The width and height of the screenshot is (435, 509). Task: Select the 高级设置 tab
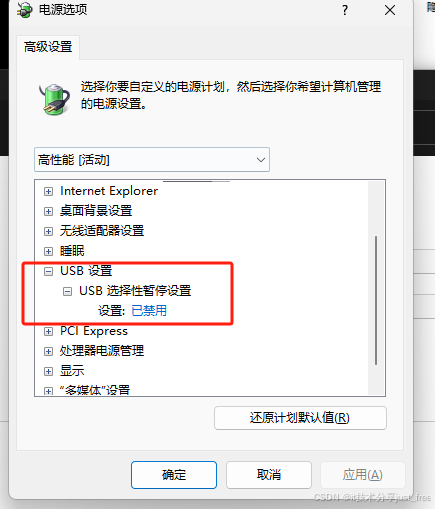pyautogui.click(x=48, y=47)
